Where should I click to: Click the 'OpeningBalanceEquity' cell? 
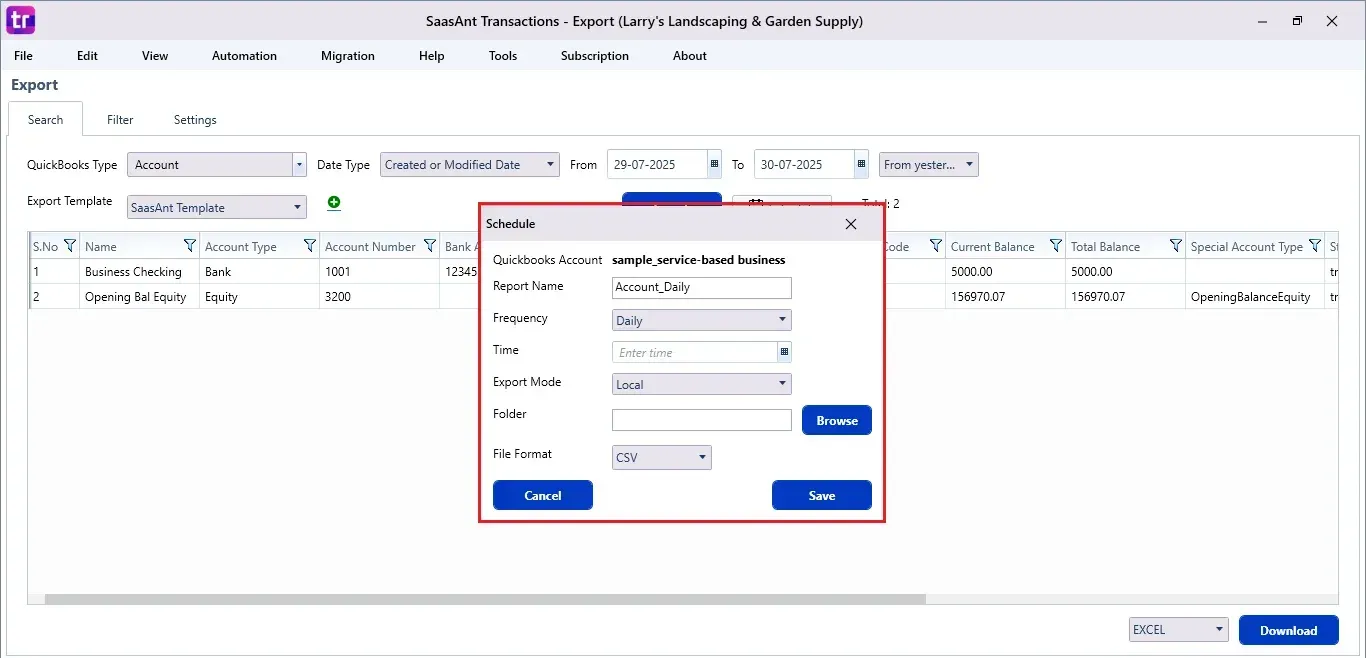pos(1255,296)
